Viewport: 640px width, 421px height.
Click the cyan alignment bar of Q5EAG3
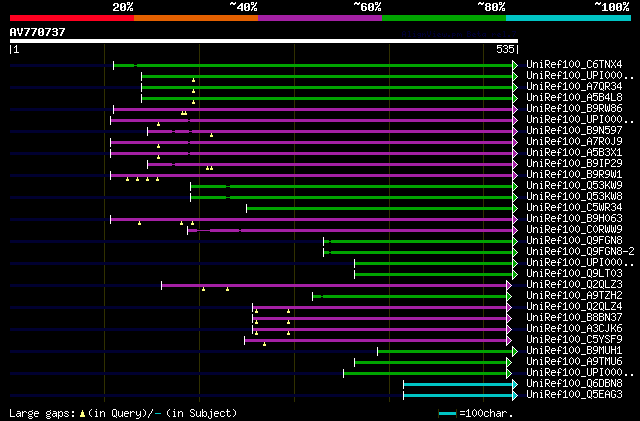458,396
